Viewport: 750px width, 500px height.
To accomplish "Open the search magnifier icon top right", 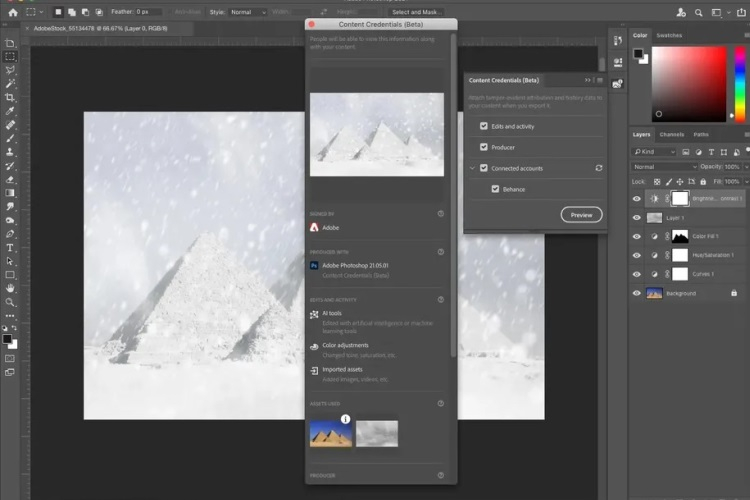I will (681, 12).
